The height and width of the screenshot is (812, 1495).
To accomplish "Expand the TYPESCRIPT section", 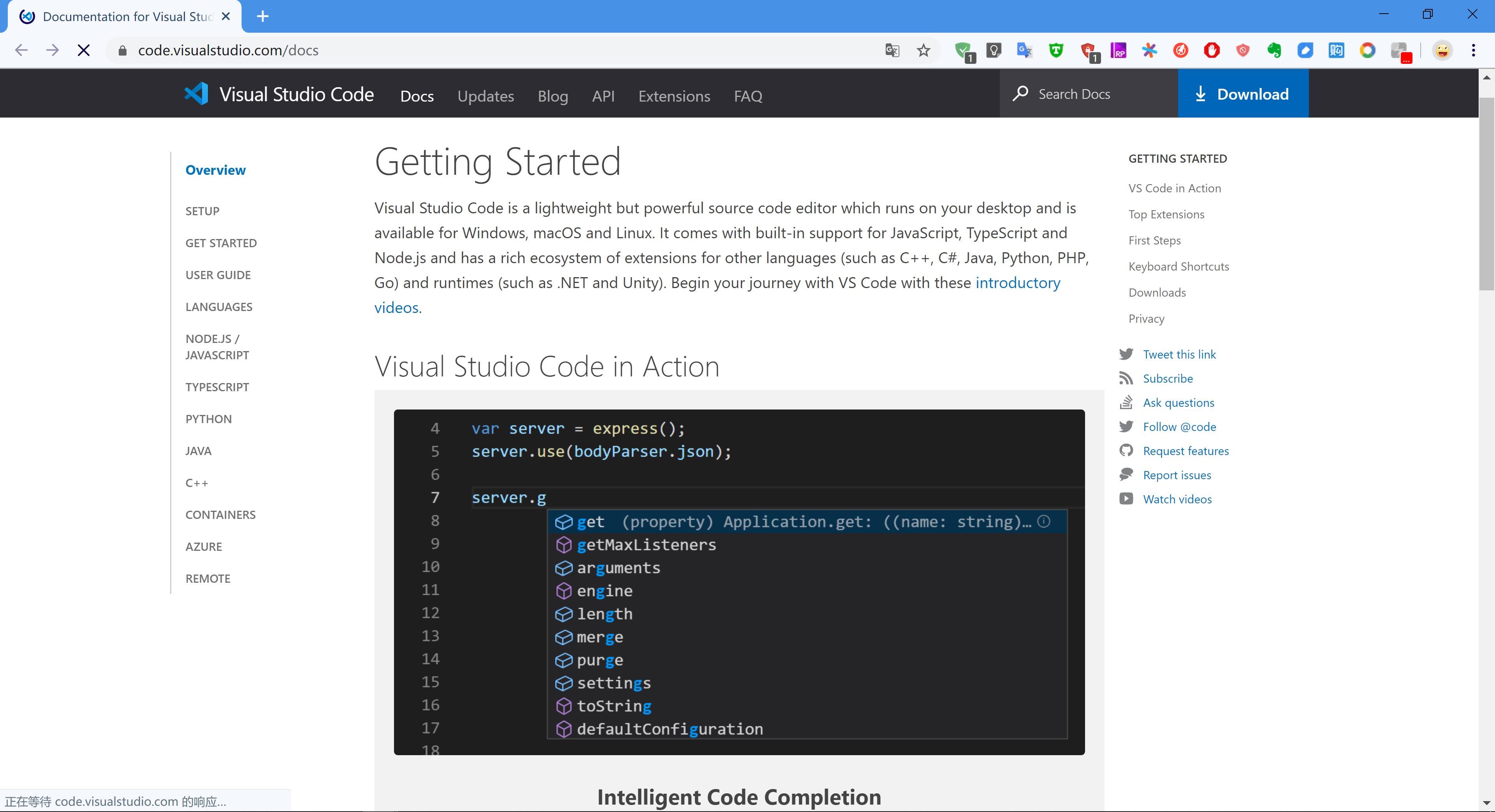I will coord(217,387).
